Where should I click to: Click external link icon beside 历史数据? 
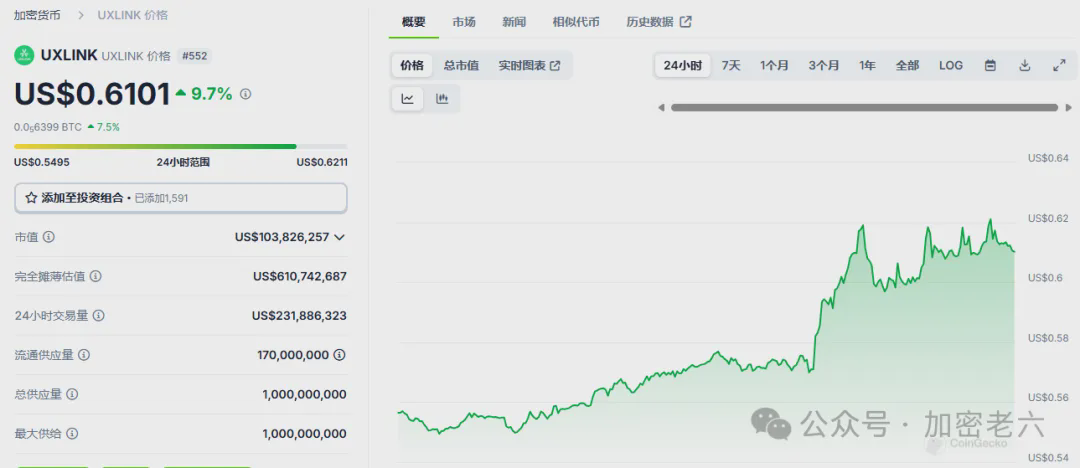coord(685,21)
